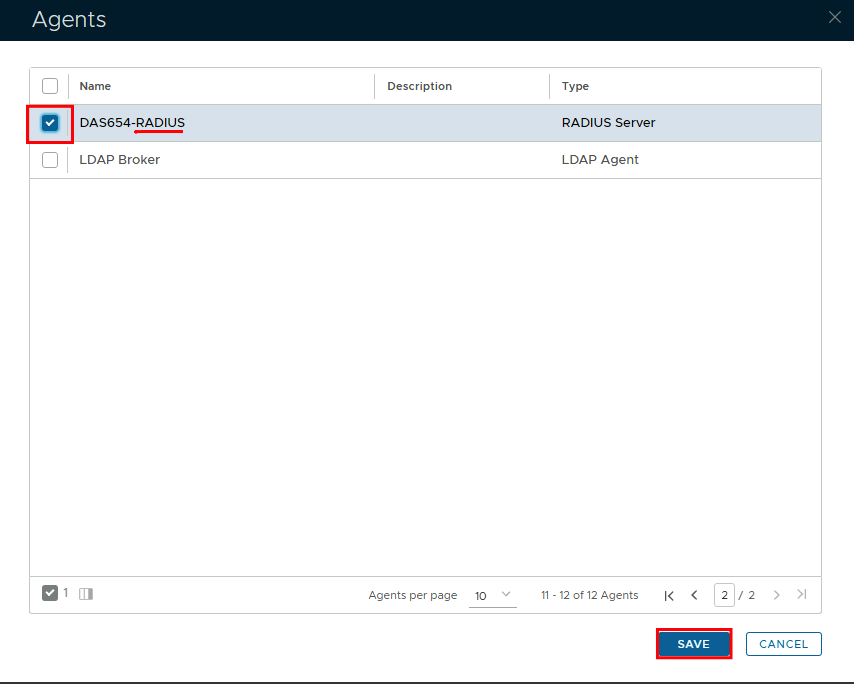Click the LDAP Broker row name

(x=119, y=160)
